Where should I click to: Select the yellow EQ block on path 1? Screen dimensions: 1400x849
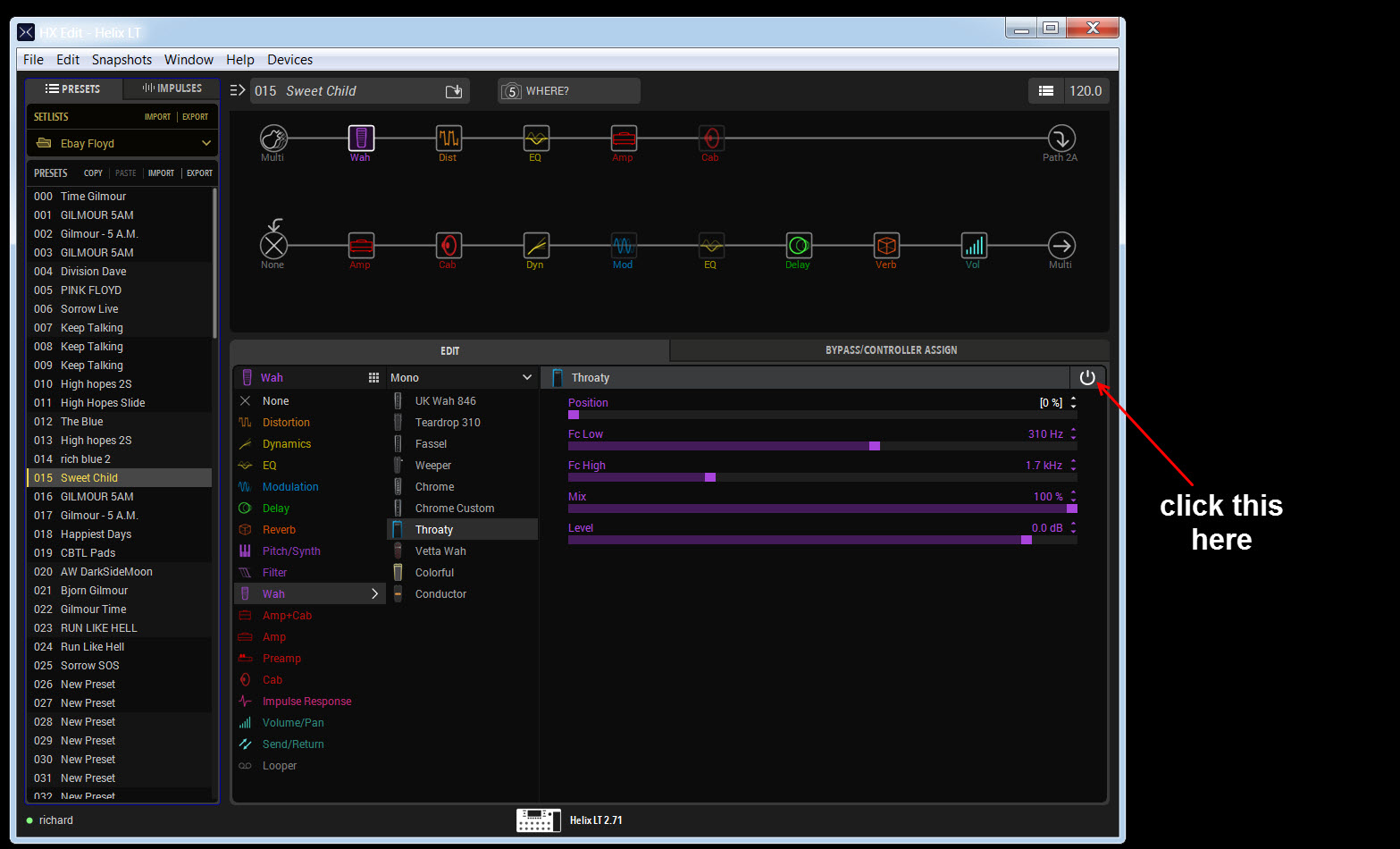(535, 139)
